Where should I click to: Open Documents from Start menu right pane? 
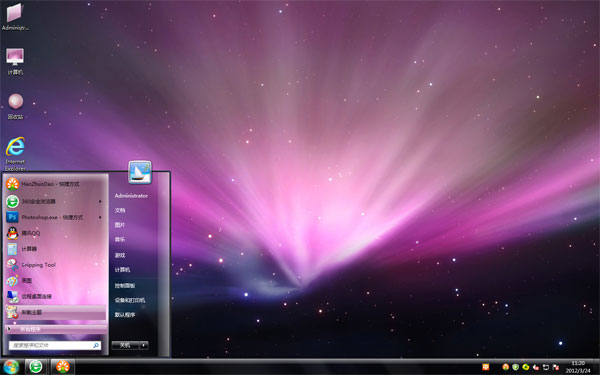coord(120,210)
